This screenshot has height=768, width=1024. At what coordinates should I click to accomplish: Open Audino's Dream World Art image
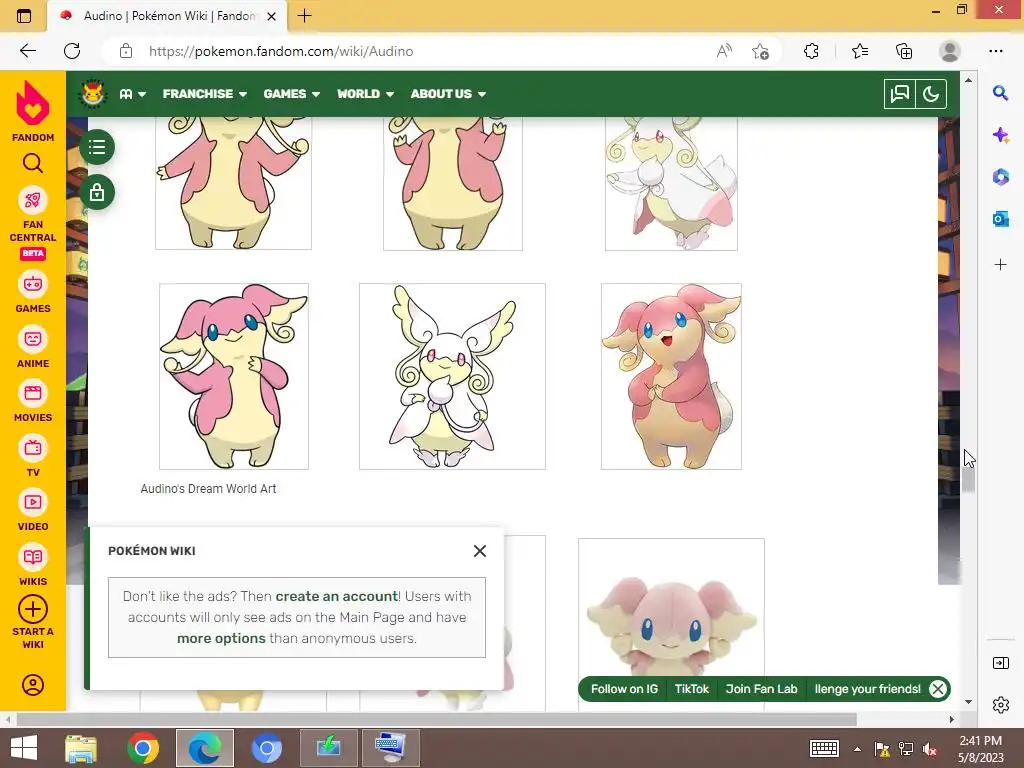click(234, 376)
